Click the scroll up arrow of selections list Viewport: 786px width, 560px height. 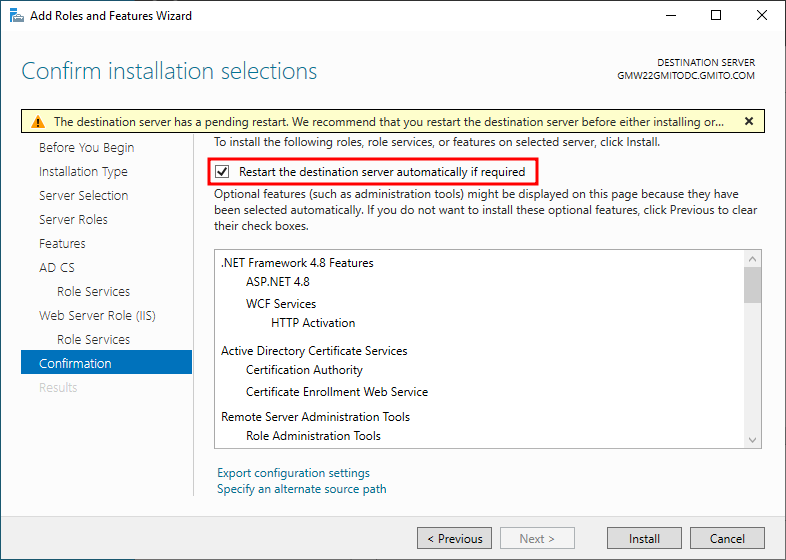pos(752,259)
